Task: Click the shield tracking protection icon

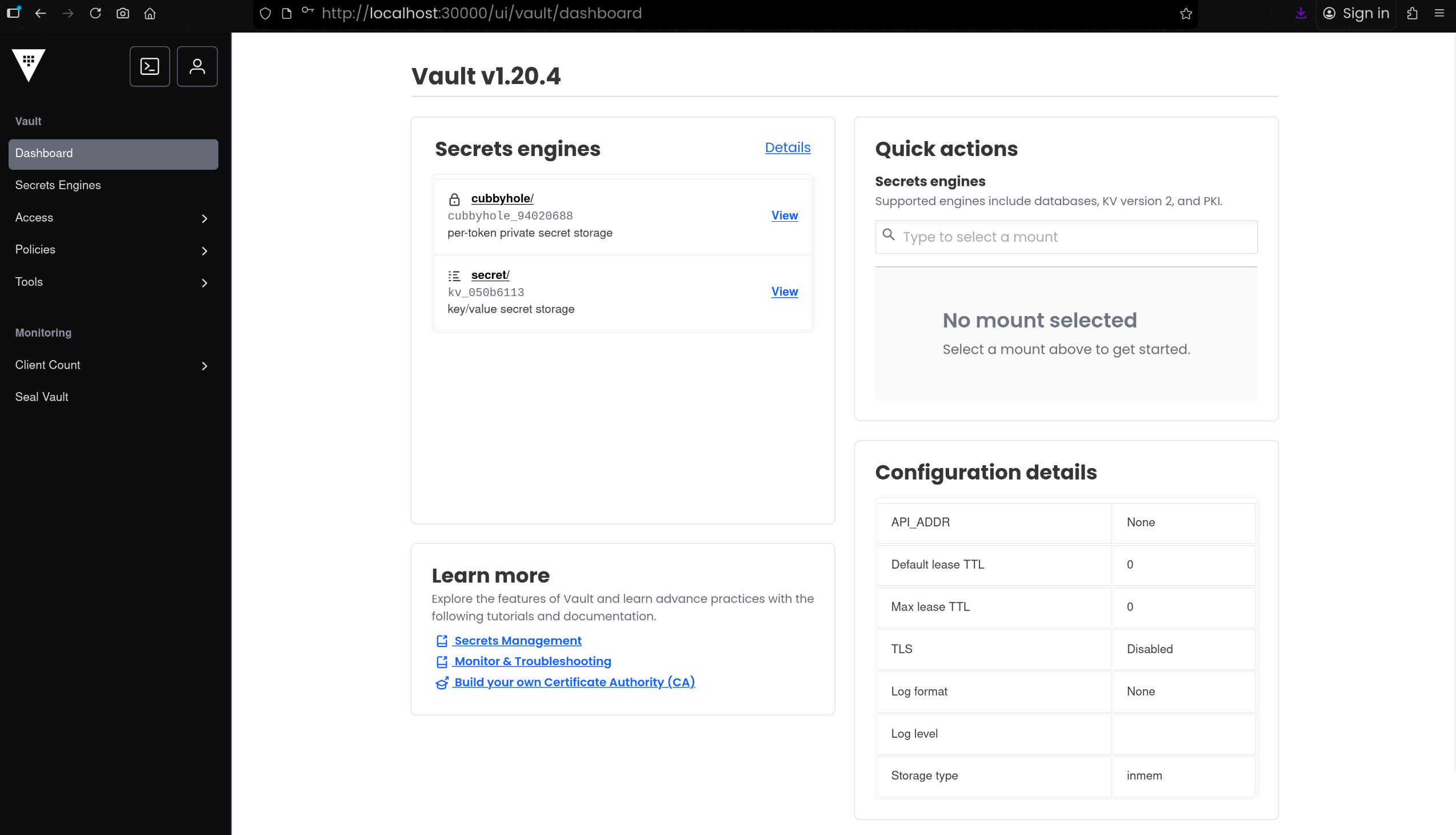Action: coord(265,13)
